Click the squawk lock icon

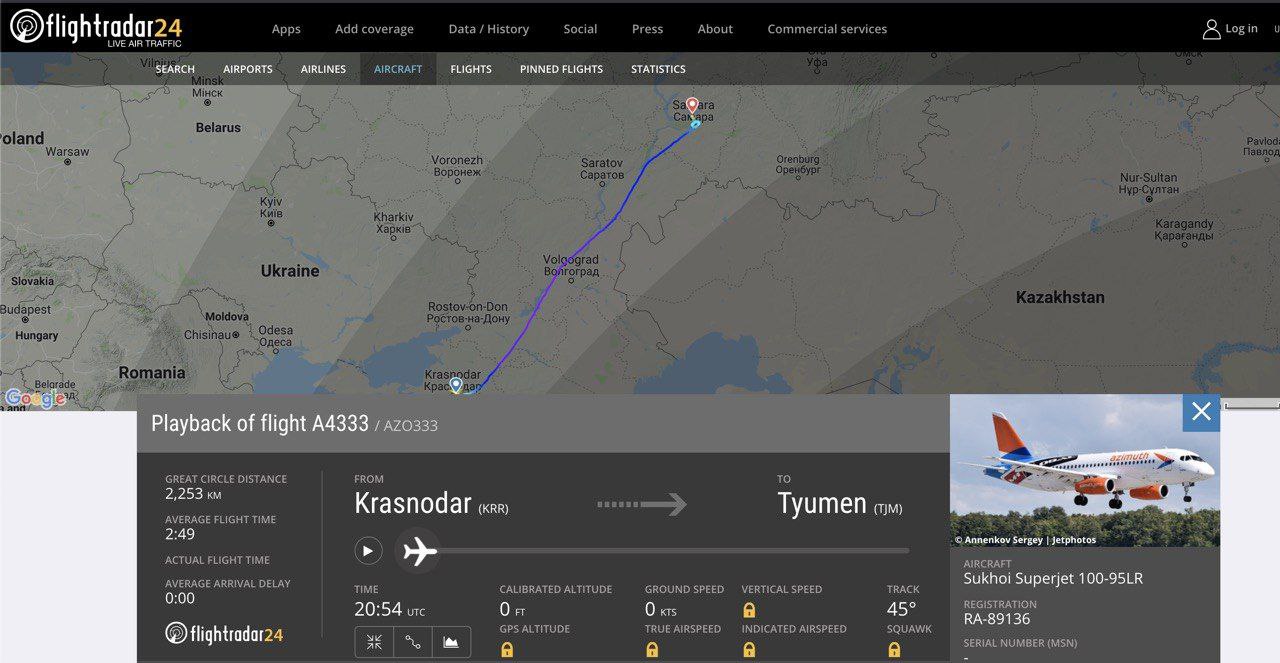click(894, 650)
